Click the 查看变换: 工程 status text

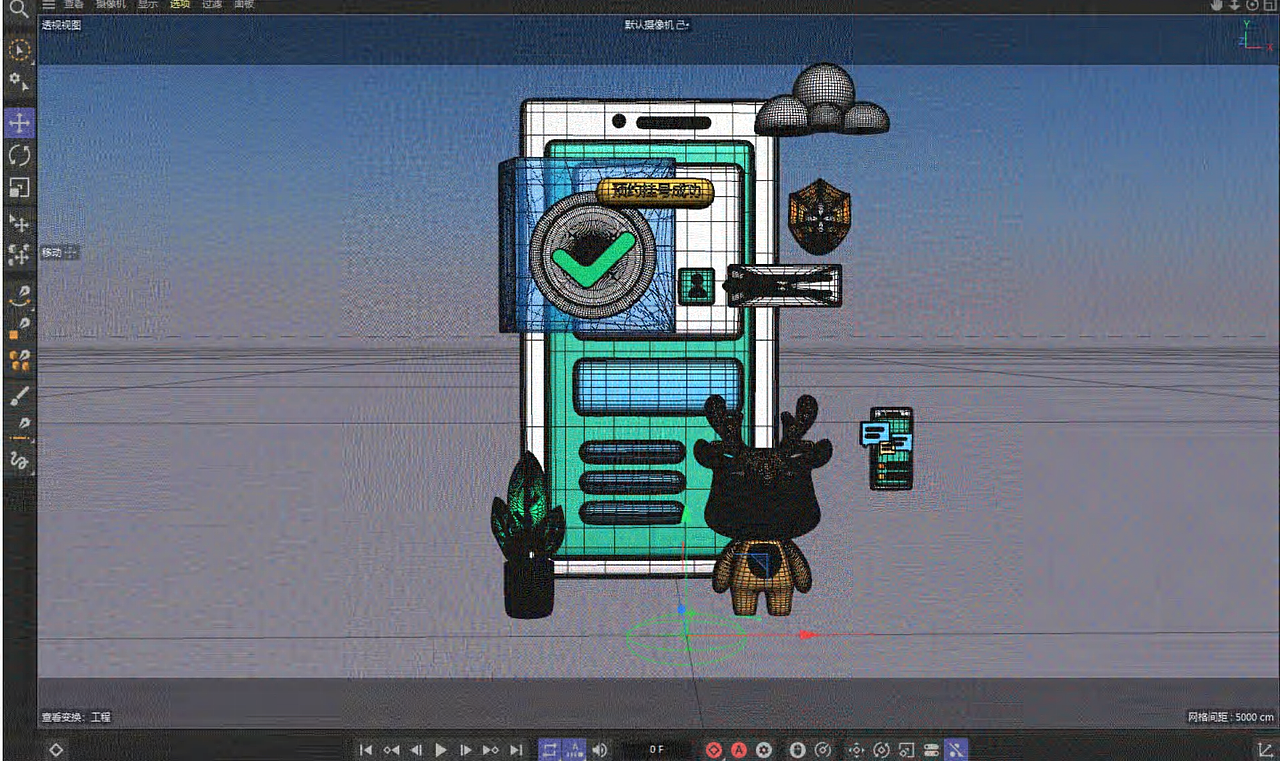76,717
